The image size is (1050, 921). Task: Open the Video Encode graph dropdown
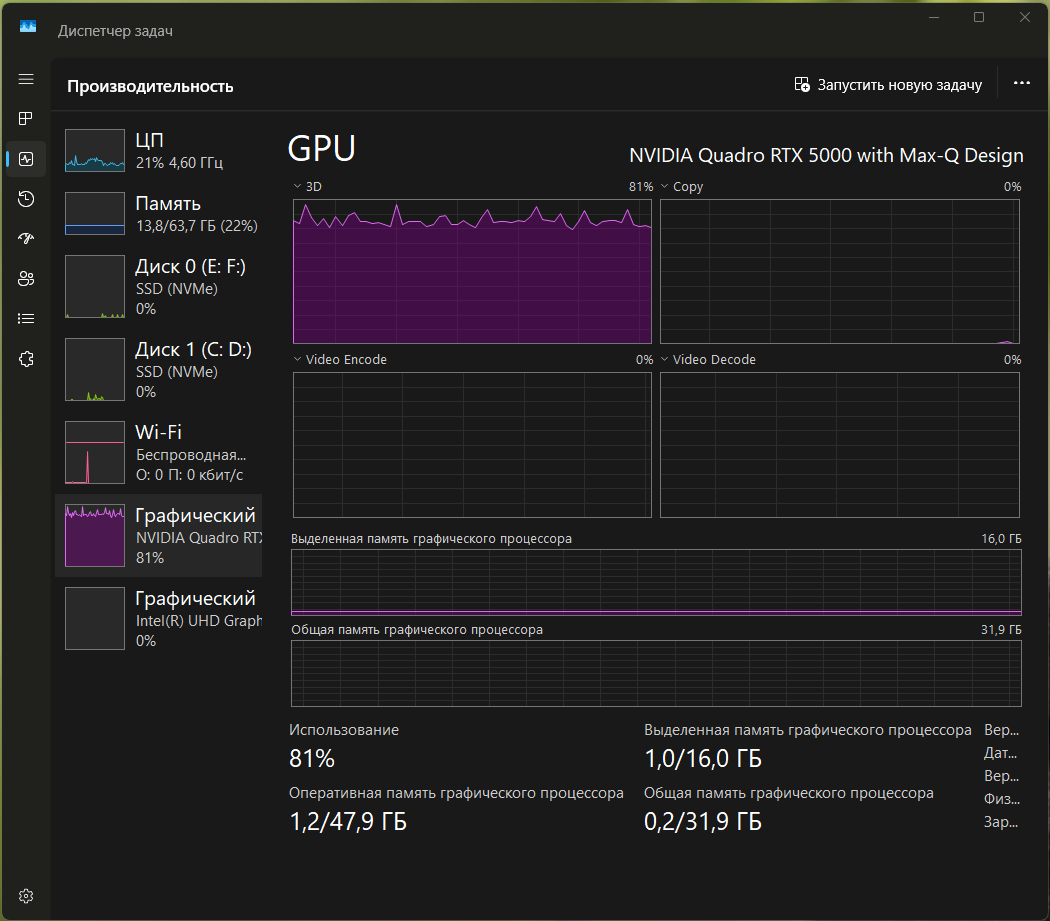(x=297, y=360)
